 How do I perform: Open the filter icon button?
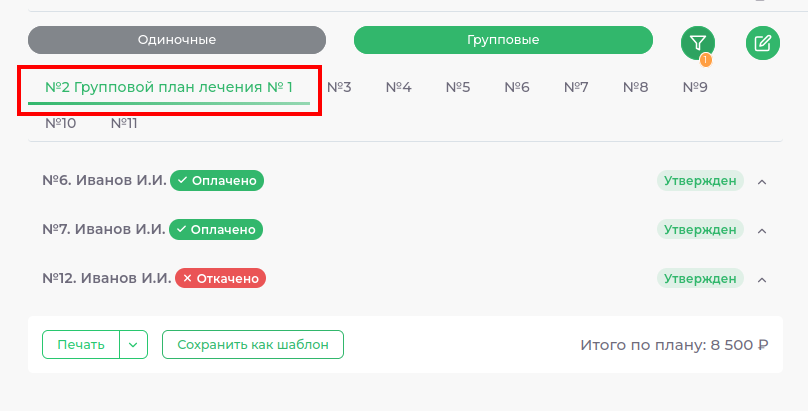click(698, 42)
